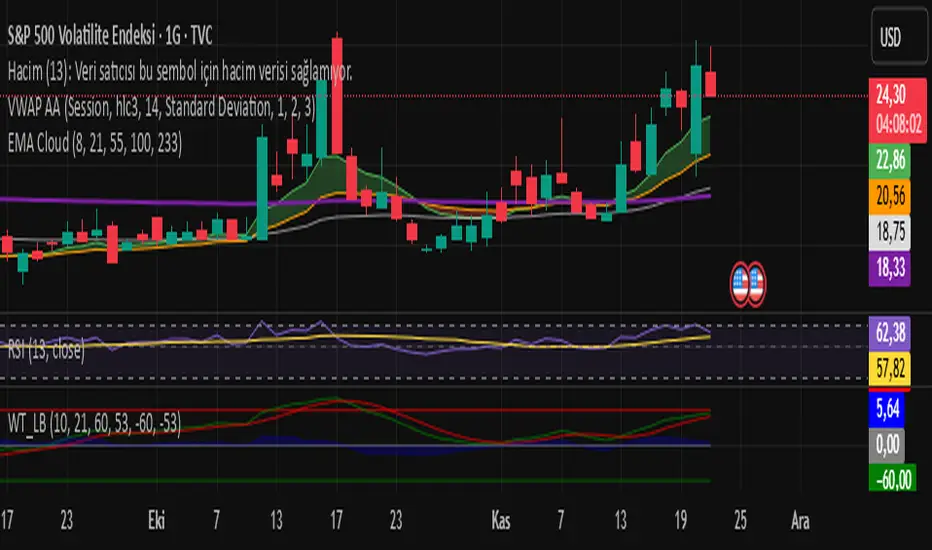Open the USD currency selector
932x550 pixels.
pos(898,36)
